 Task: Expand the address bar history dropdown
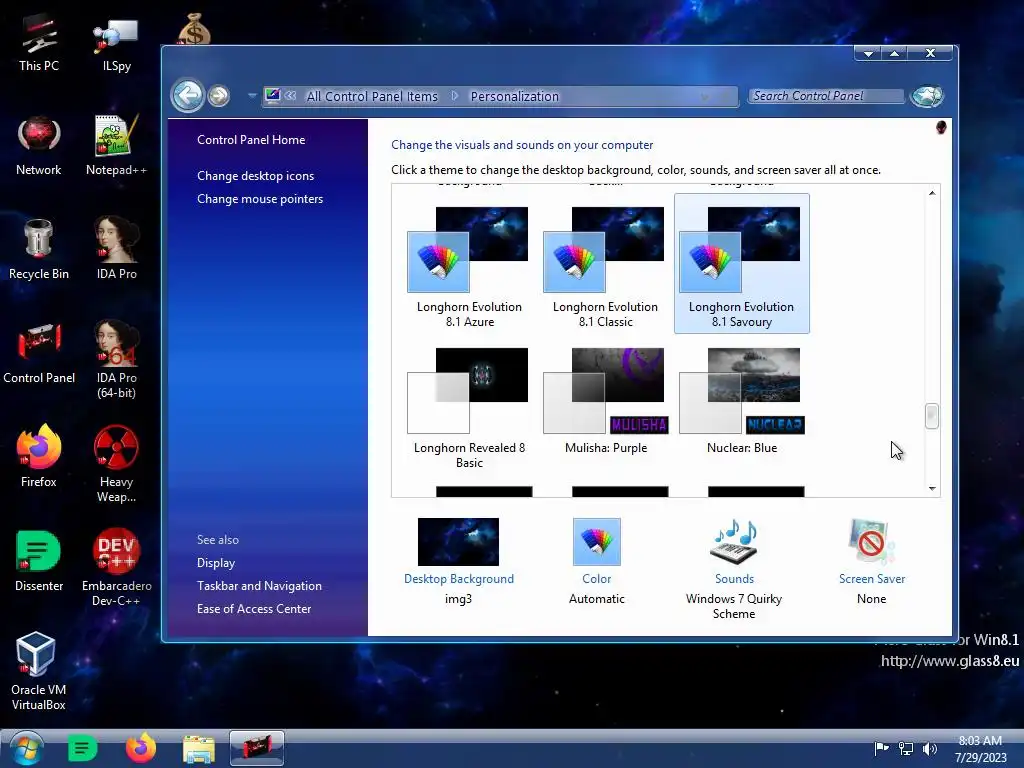point(705,97)
